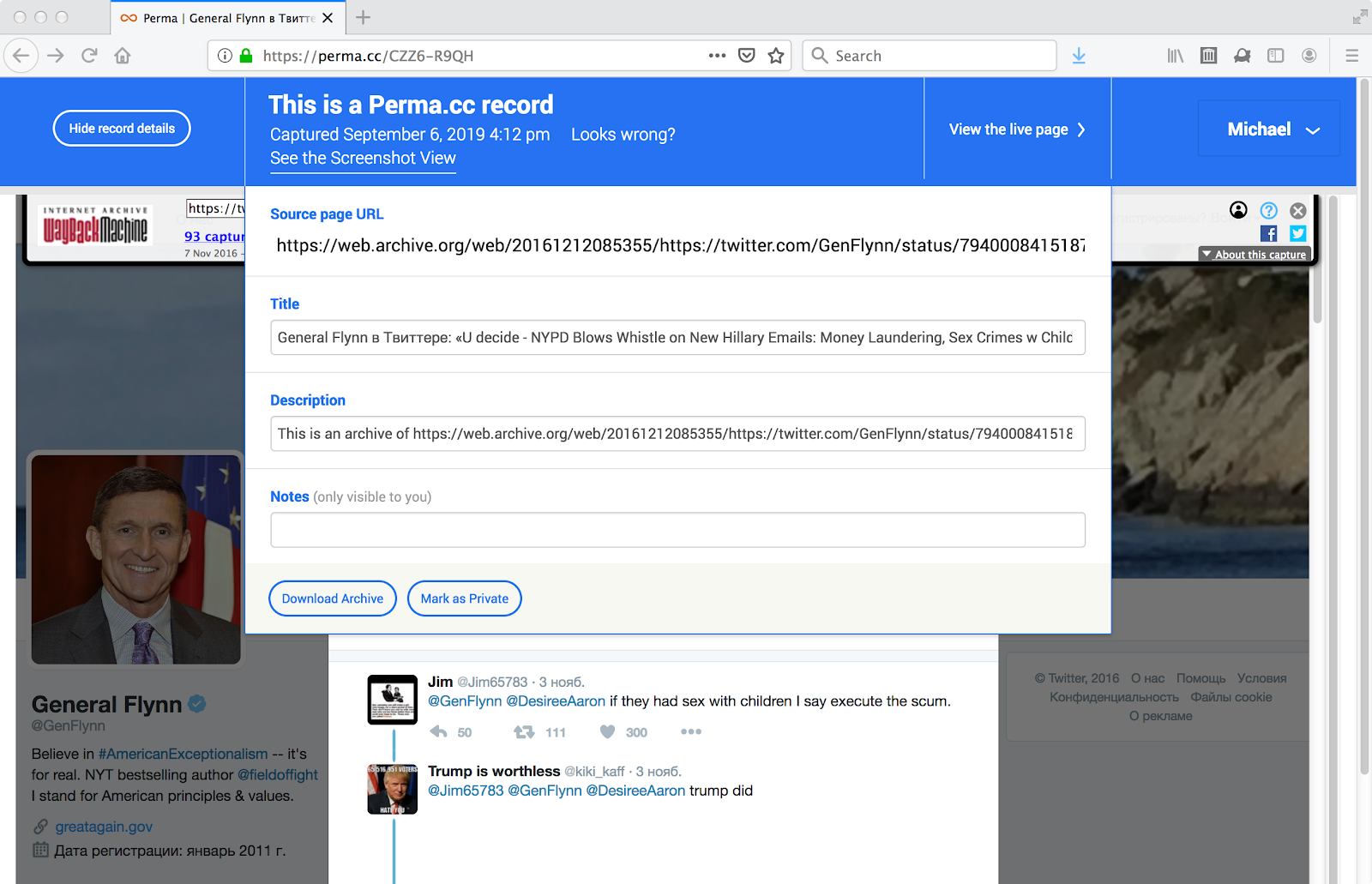This screenshot has height=884, width=1372.
Task: Retweet Jim's tweet
Action: point(524,732)
